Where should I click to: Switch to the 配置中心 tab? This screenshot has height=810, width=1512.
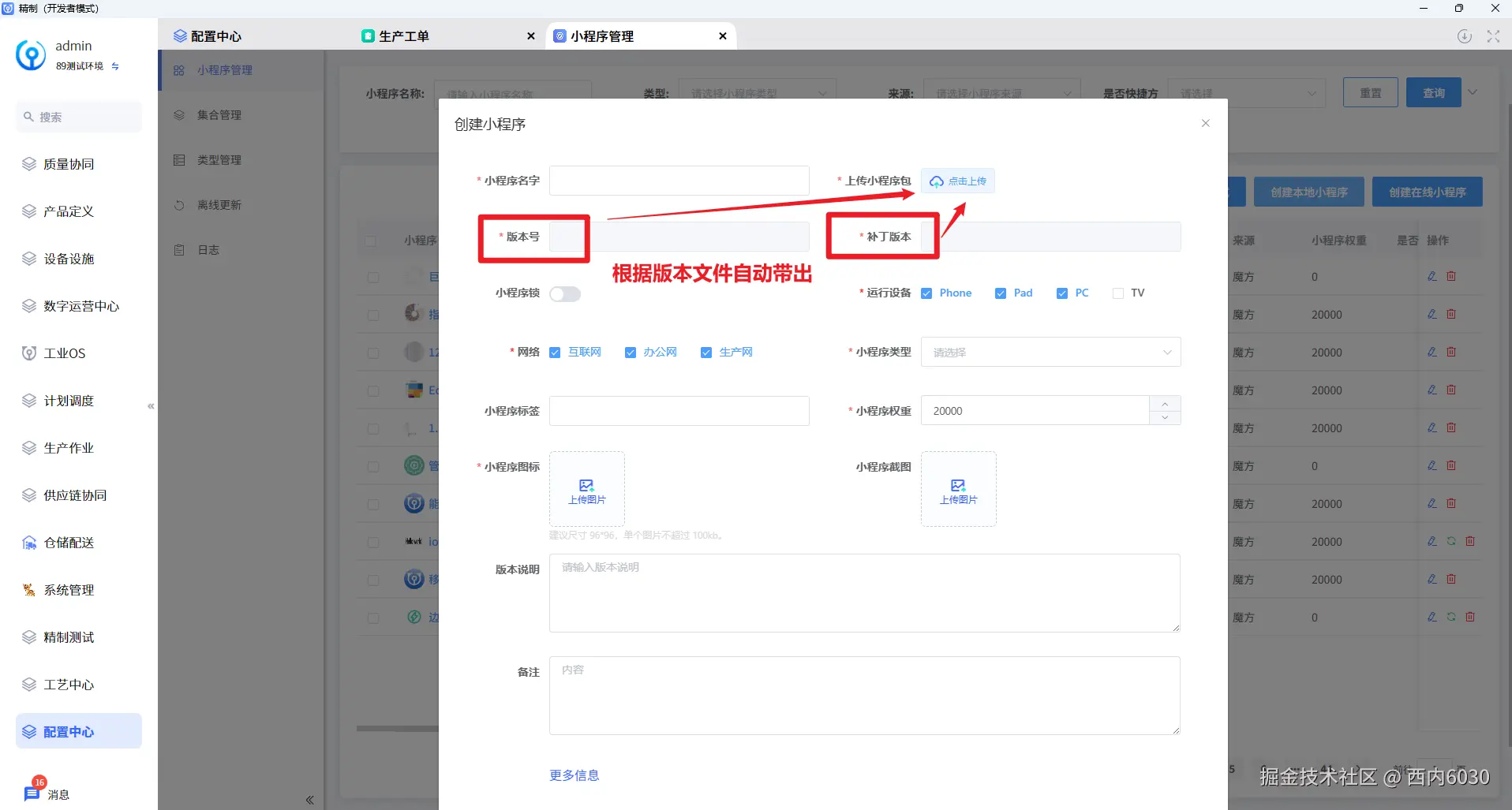point(215,35)
